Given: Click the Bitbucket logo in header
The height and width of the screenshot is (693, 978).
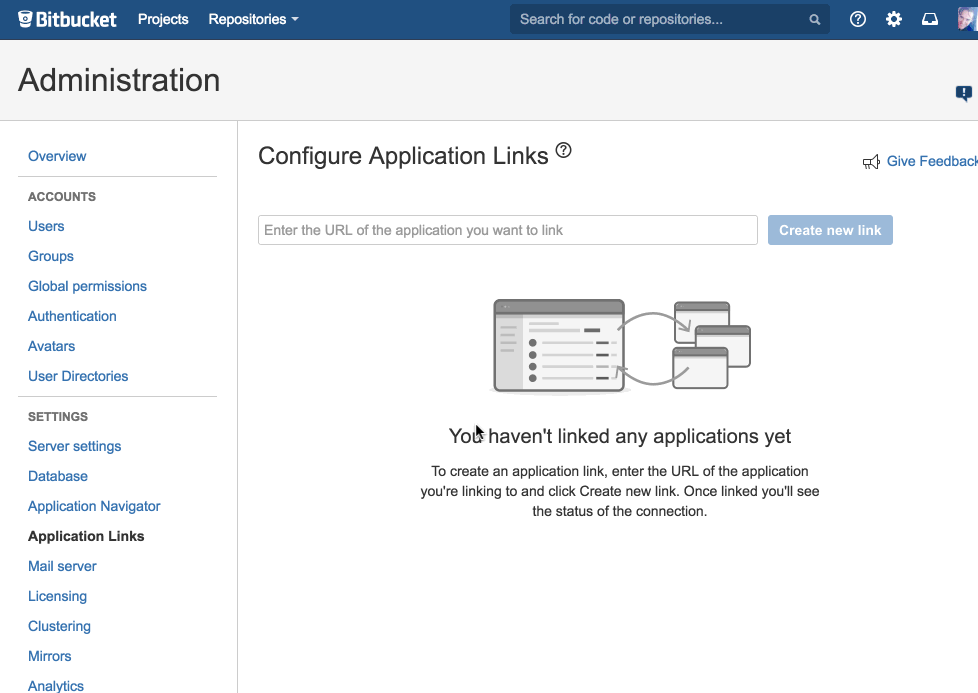Looking at the screenshot, I should tap(67, 19).
